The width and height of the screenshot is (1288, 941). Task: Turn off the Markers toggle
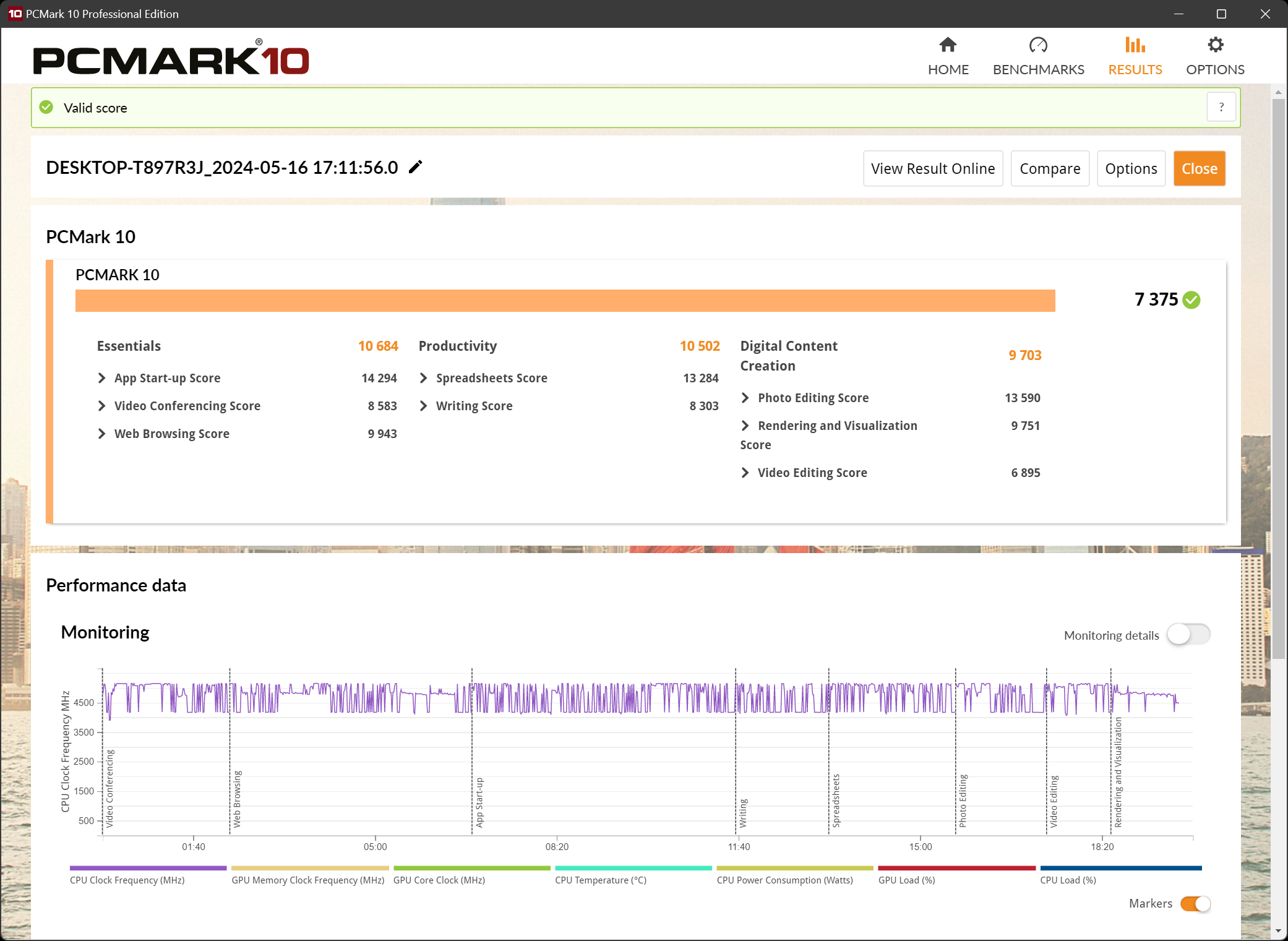pyautogui.click(x=1195, y=904)
